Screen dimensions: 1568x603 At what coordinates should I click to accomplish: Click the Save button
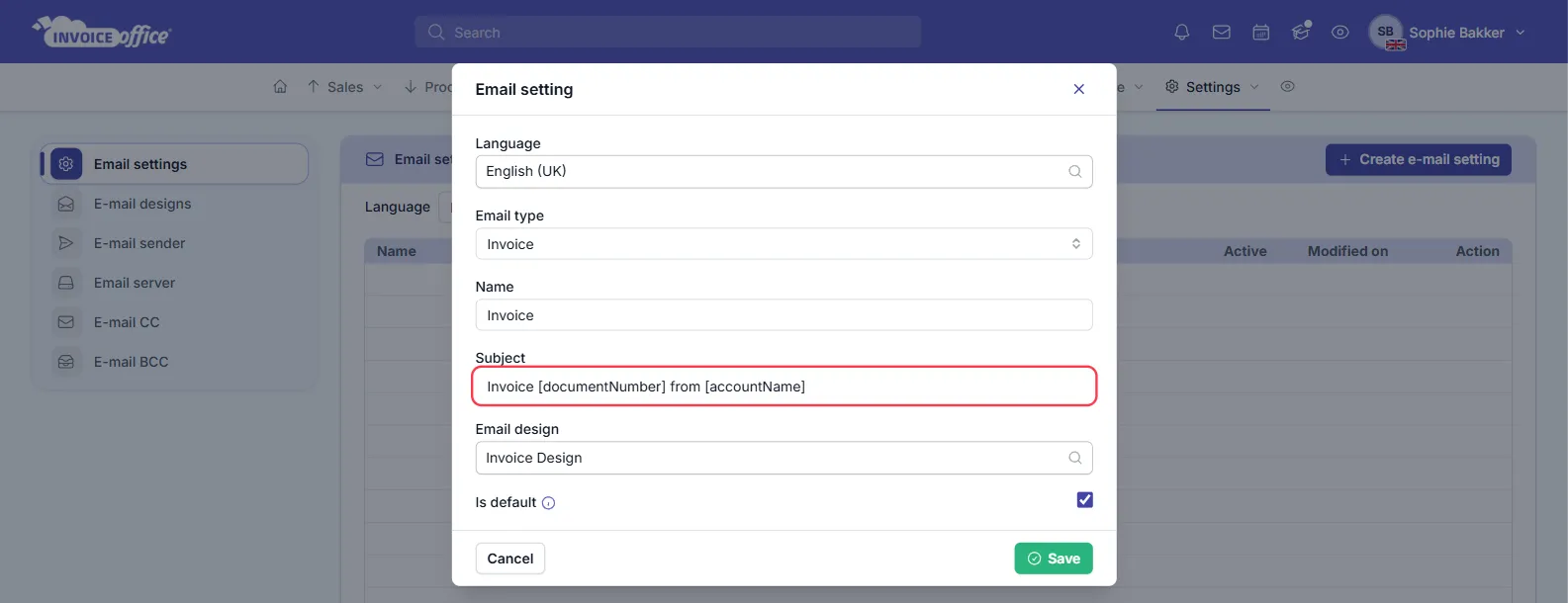[1054, 559]
